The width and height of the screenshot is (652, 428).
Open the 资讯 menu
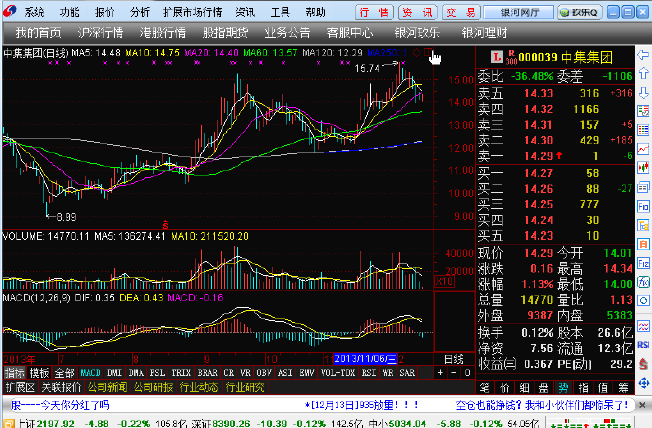pyautogui.click(x=245, y=12)
